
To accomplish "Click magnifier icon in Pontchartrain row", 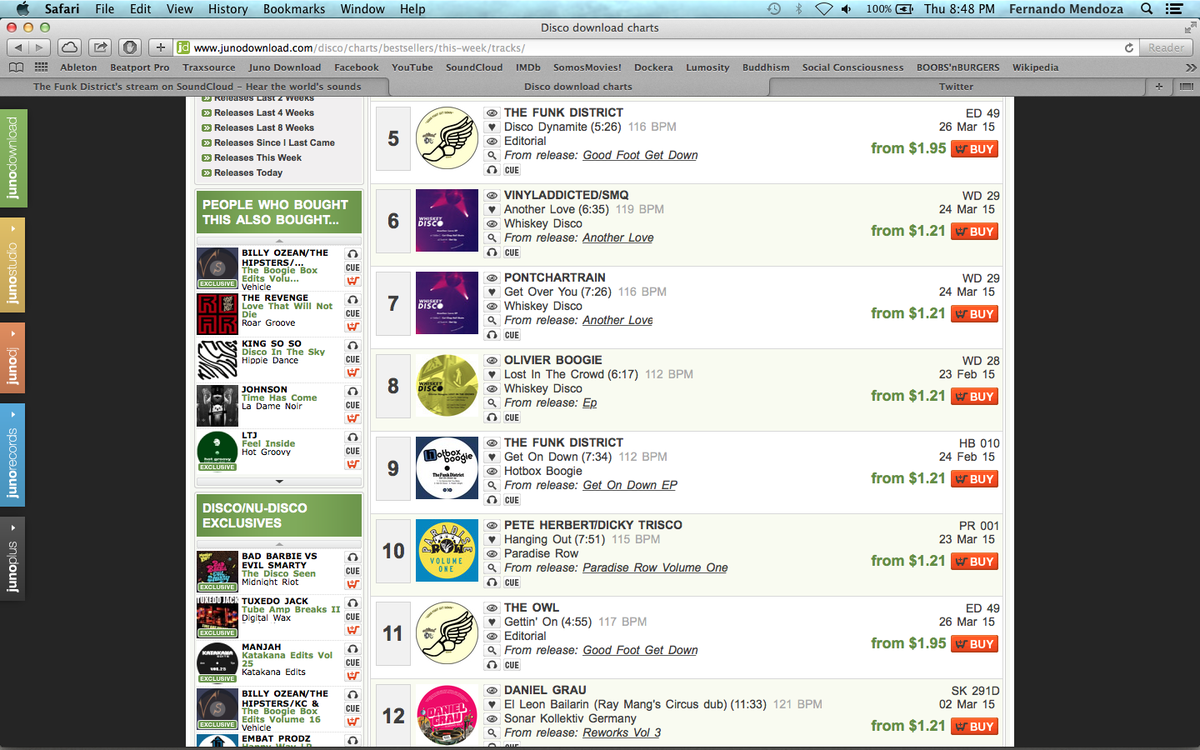I will (x=491, y=321).
